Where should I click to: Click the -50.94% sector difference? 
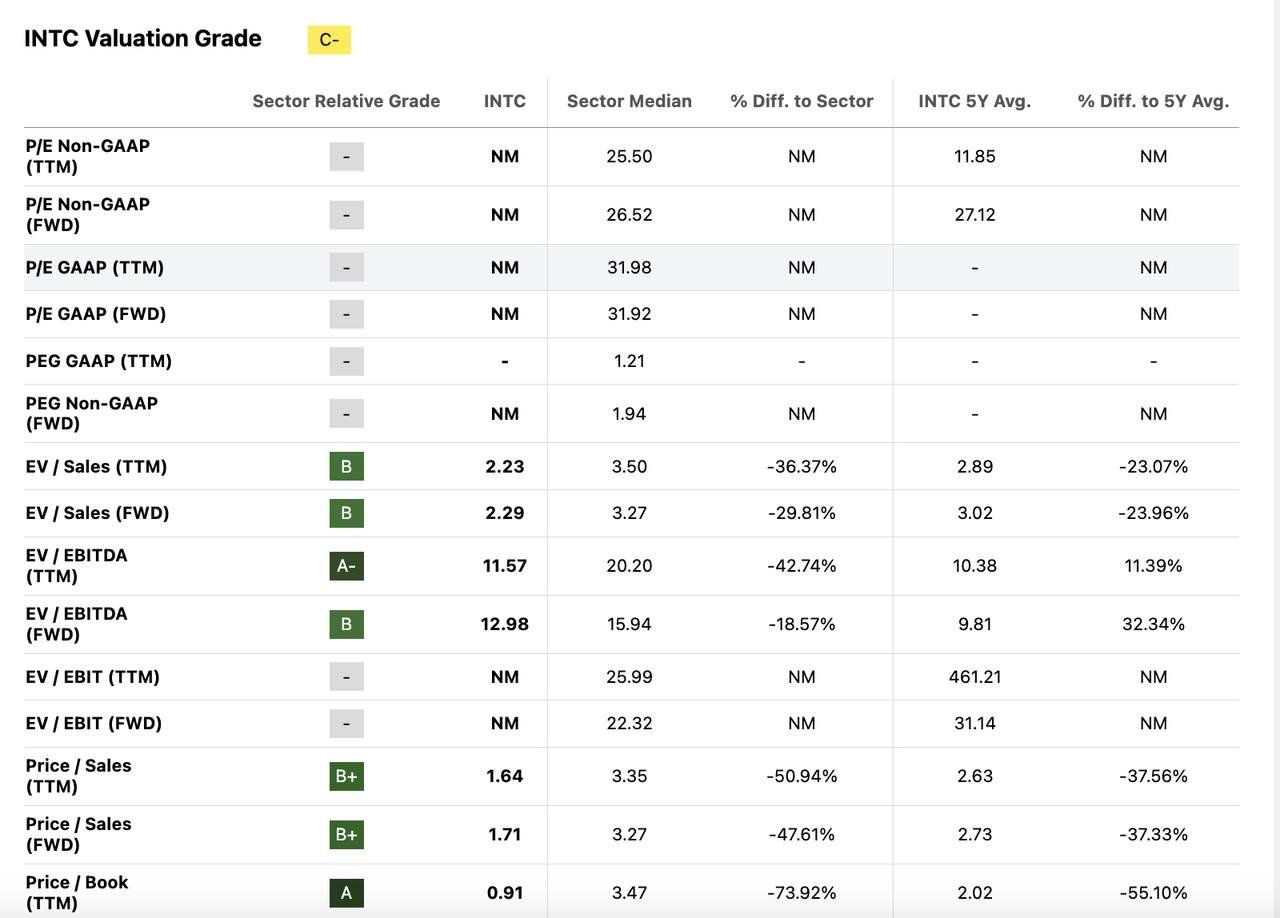coord(802,776)
